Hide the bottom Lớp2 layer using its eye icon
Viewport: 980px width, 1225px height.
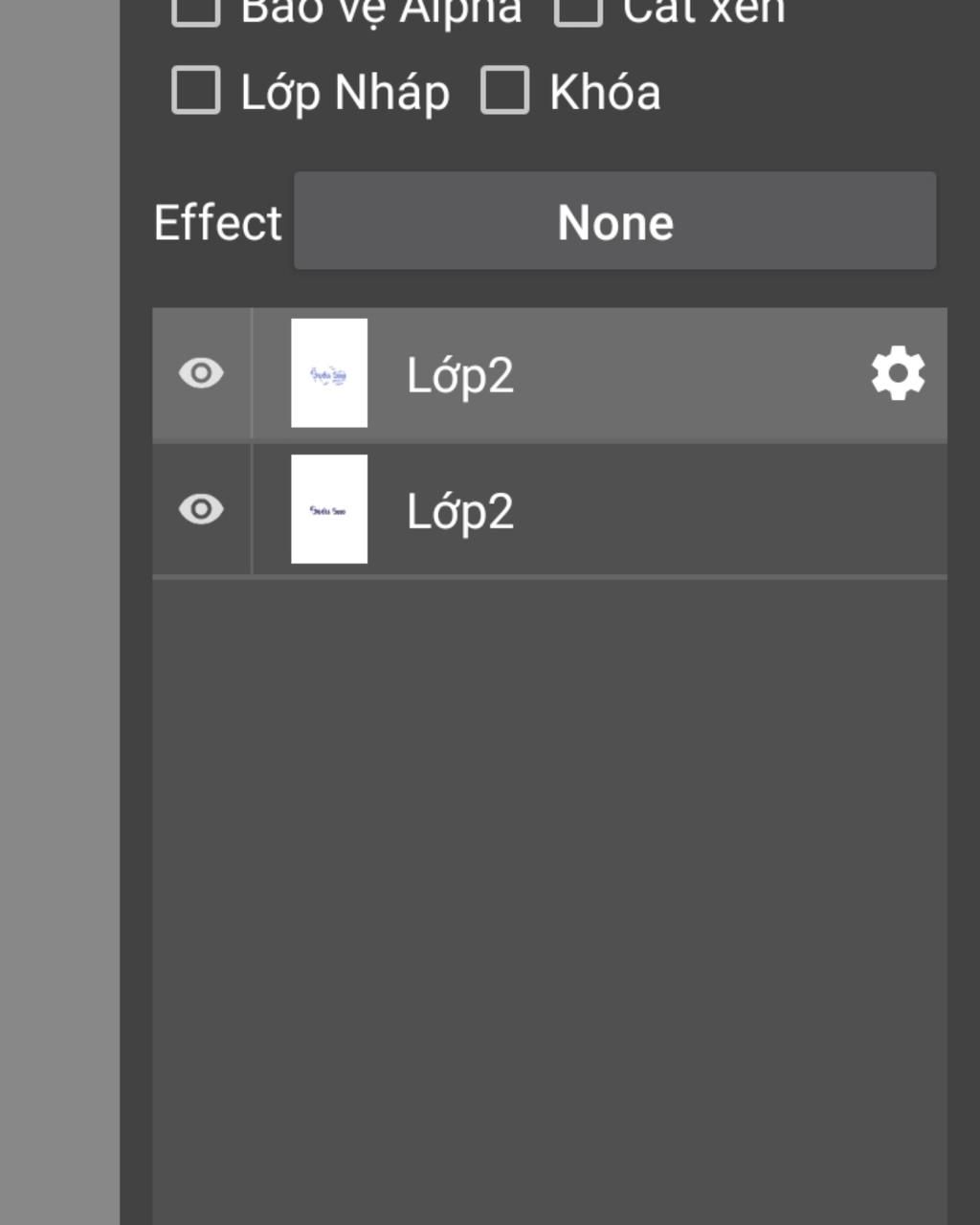click(x=201, y=509)
